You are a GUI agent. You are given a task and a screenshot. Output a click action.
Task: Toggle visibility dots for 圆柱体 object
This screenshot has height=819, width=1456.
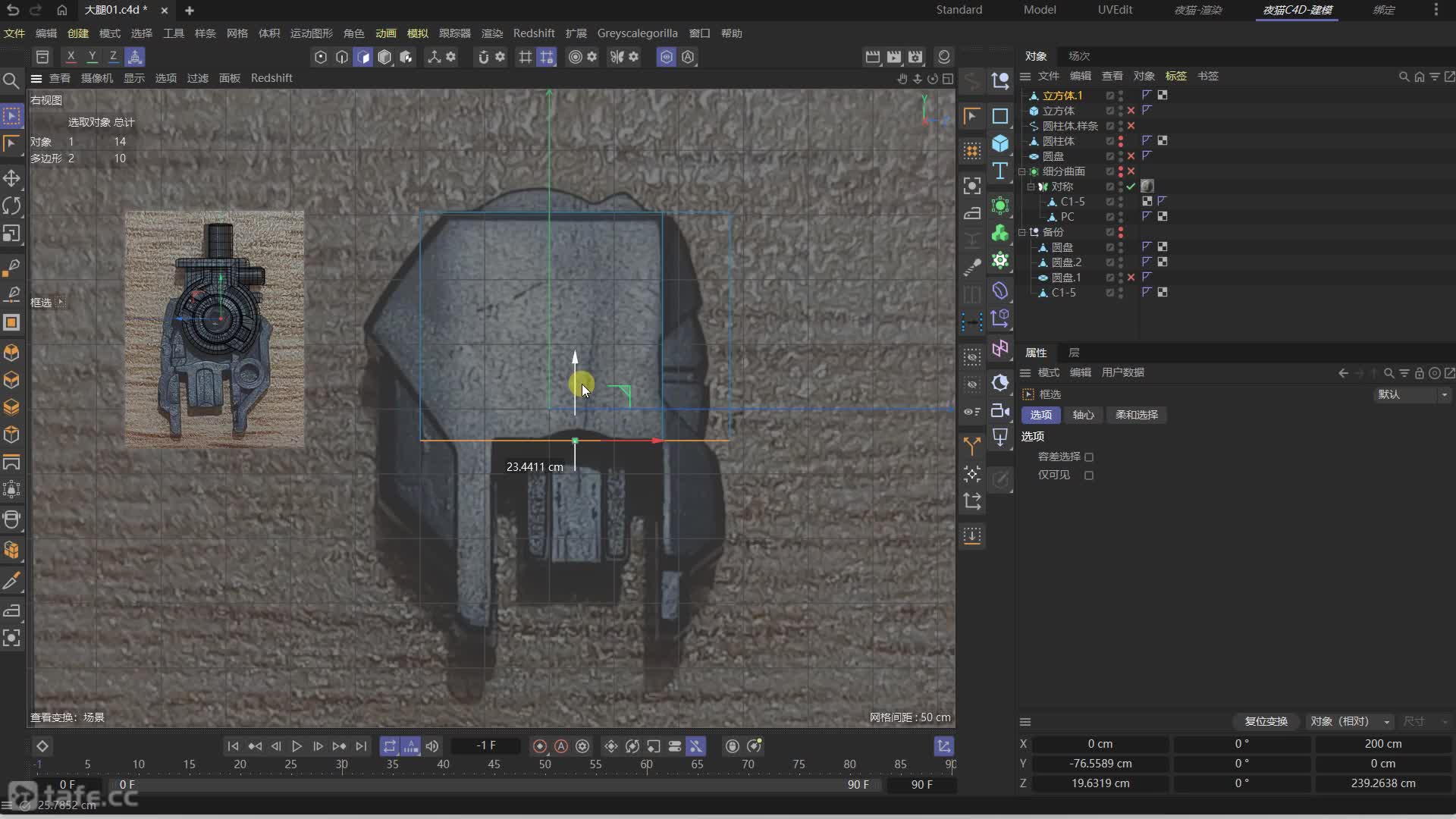[x=1121, y=141]
